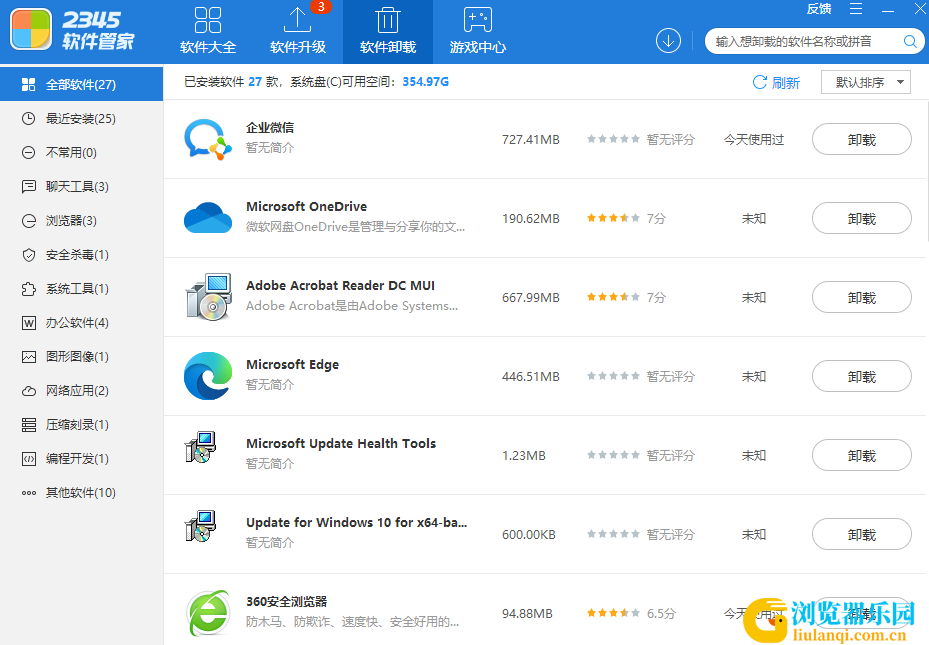This screenshot has height=645, width=929.
Task: Click the 1.23MB size value
Action: click(524, 455)
